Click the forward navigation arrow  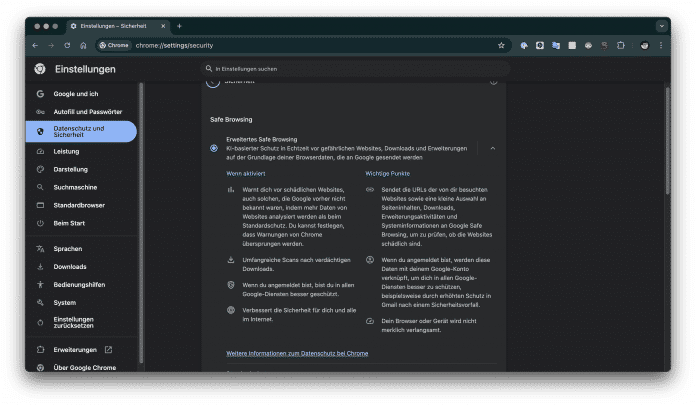(x=51, y=45)
